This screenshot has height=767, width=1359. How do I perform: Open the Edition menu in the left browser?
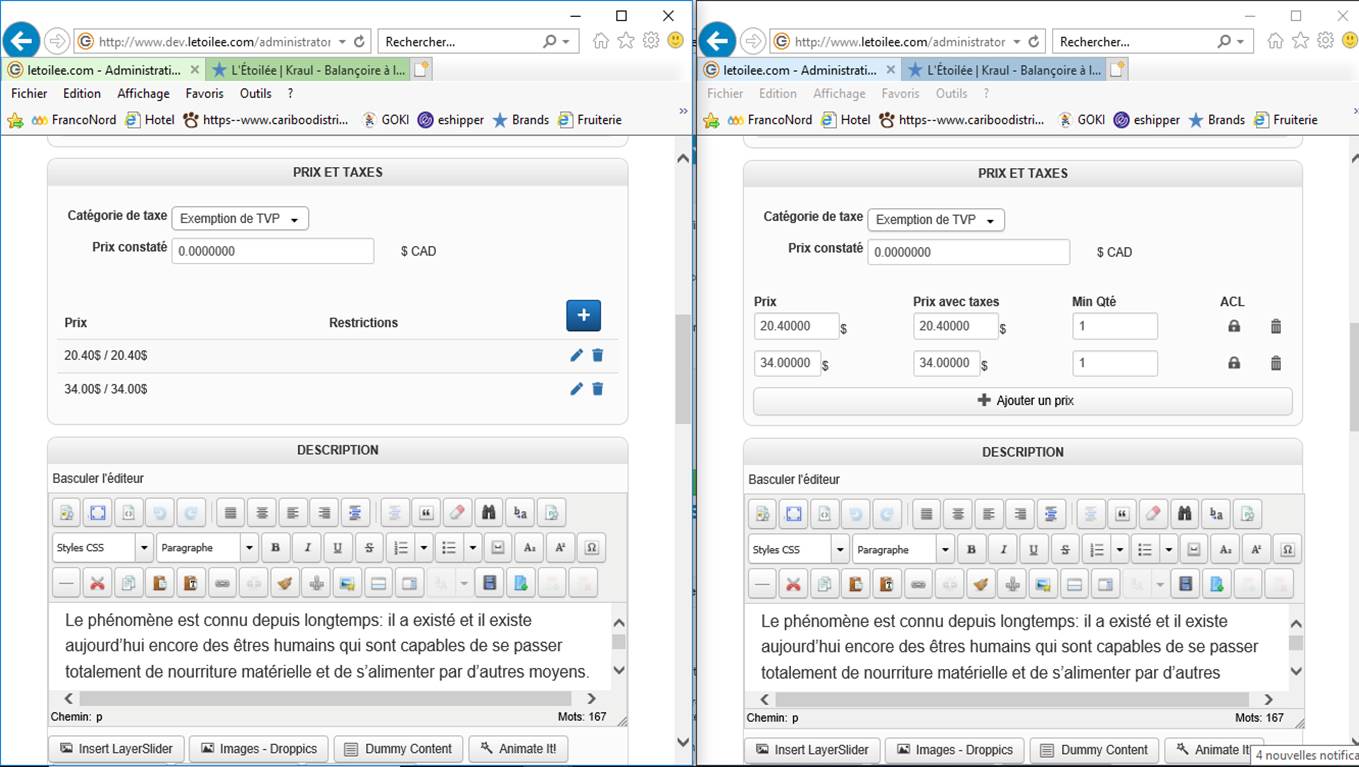pos(82,93)
